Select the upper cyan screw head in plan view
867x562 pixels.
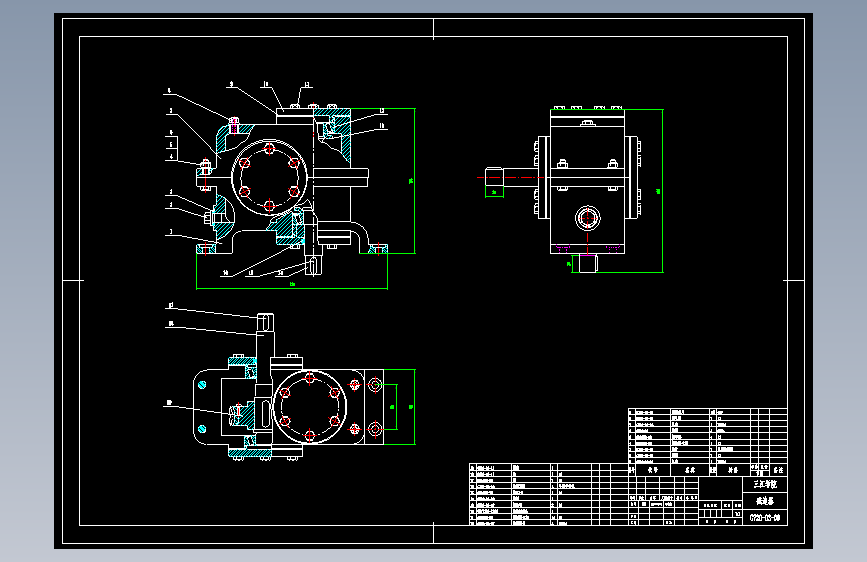pyautogui.click(x=202, y=384)
